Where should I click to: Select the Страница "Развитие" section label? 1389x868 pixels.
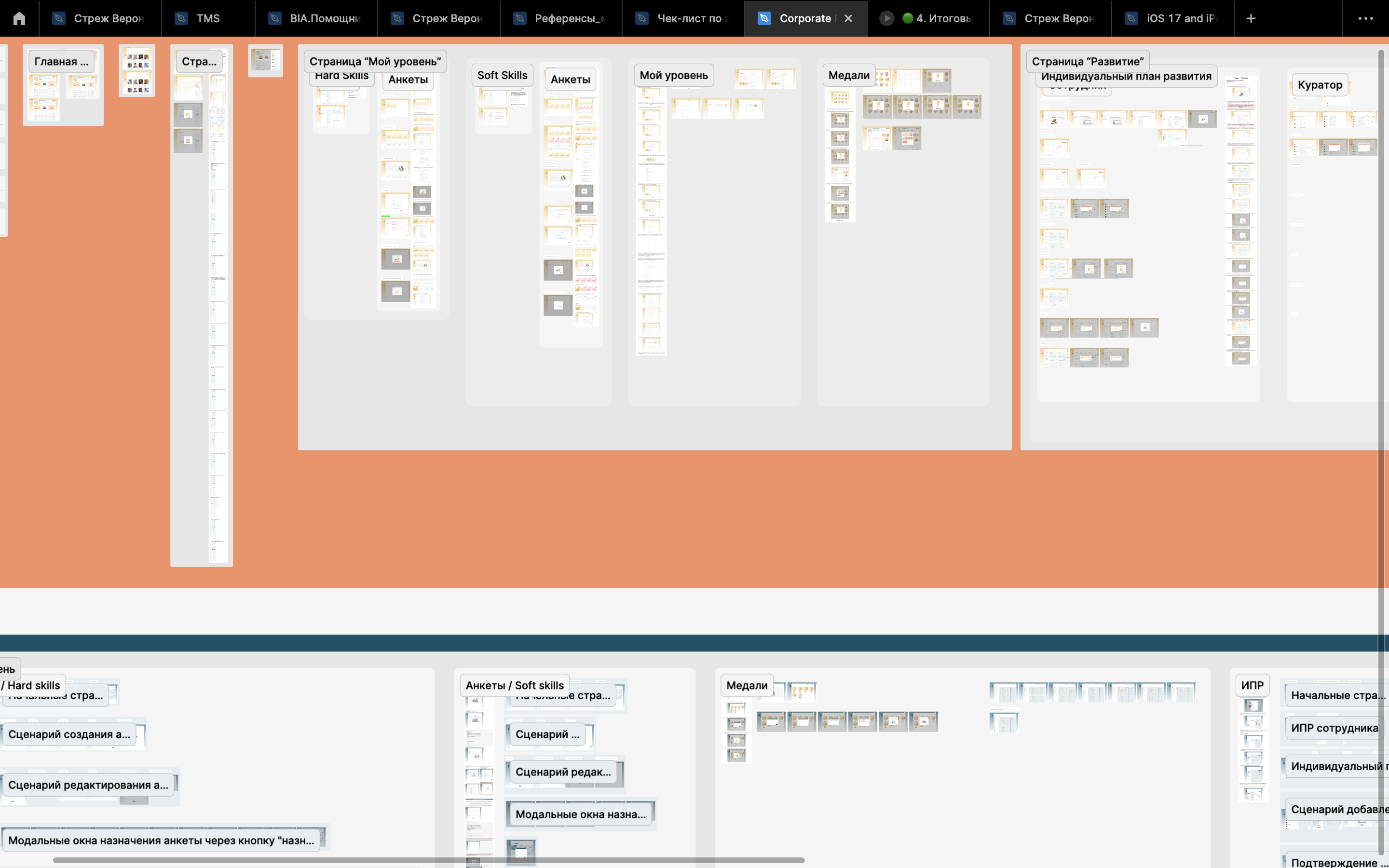[x=1087, y=61]
